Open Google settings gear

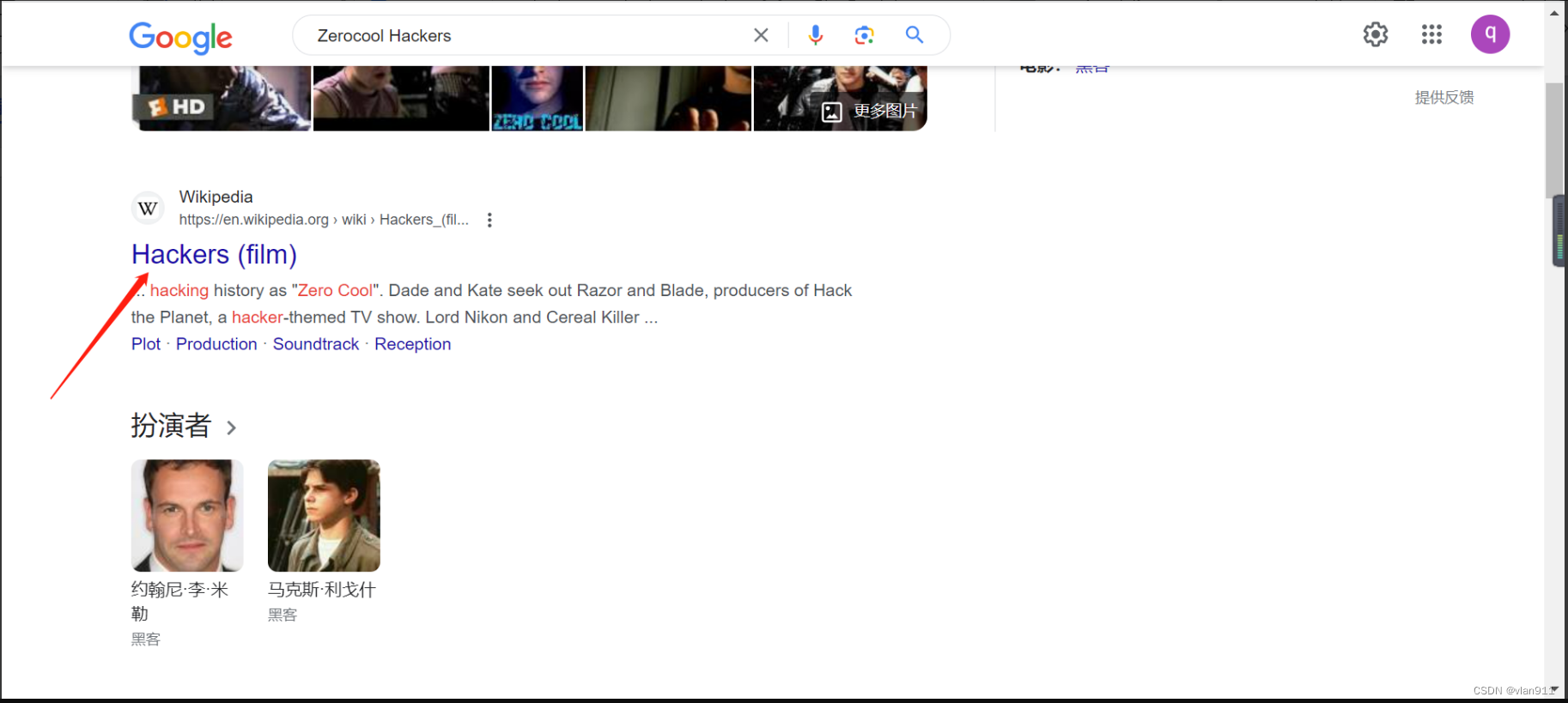[x=1376, y=34]
